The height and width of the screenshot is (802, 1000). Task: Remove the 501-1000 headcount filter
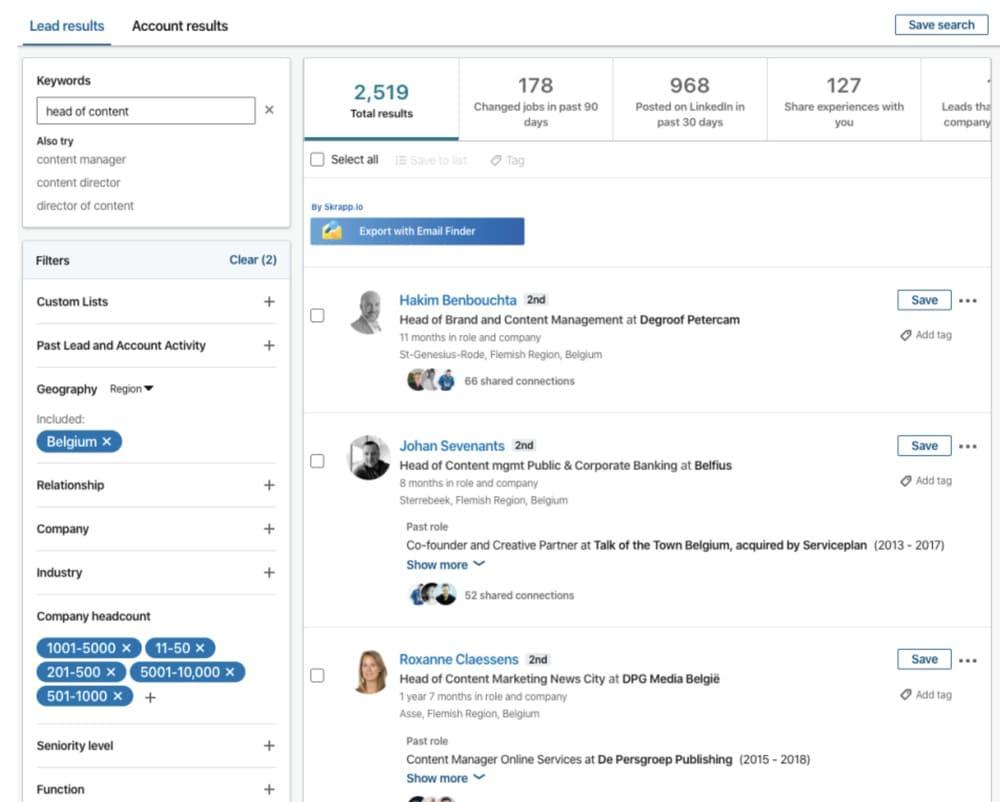[117, 696]
